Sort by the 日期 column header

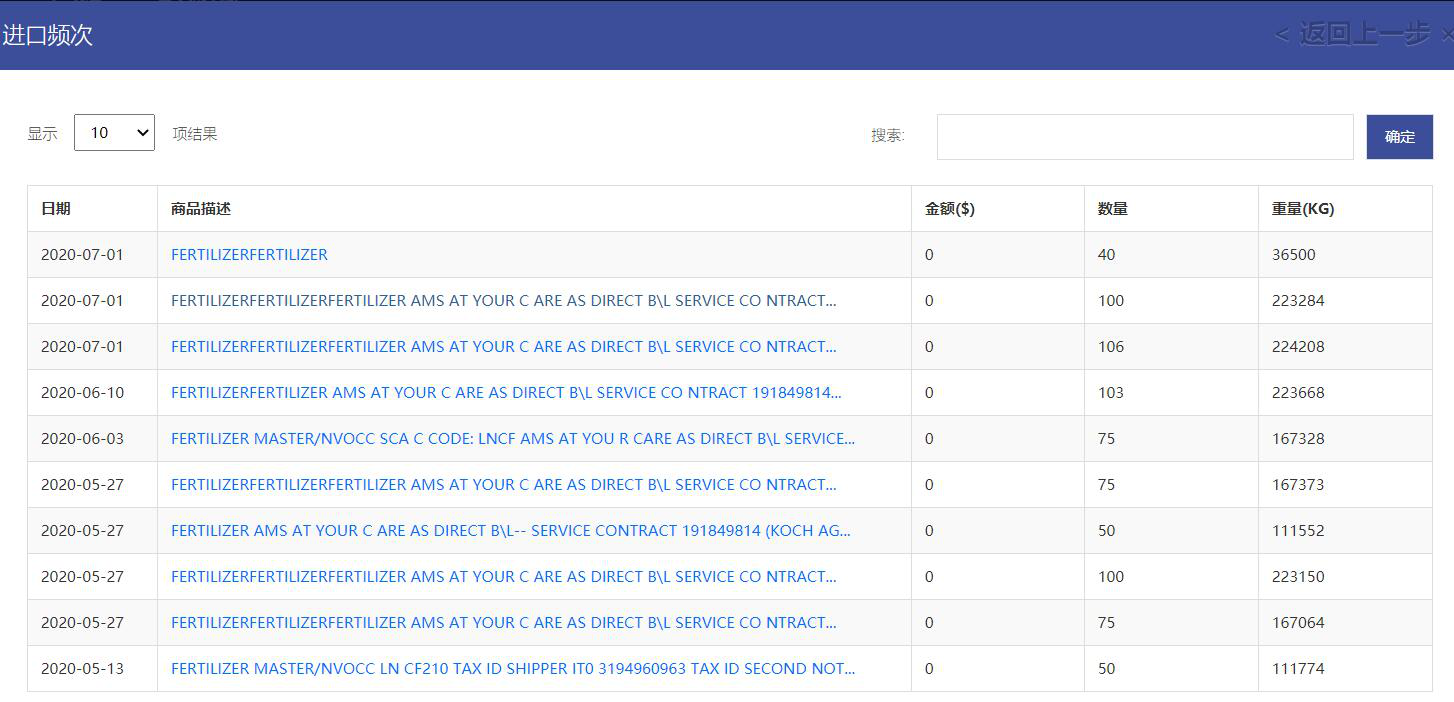click(56, 209)
